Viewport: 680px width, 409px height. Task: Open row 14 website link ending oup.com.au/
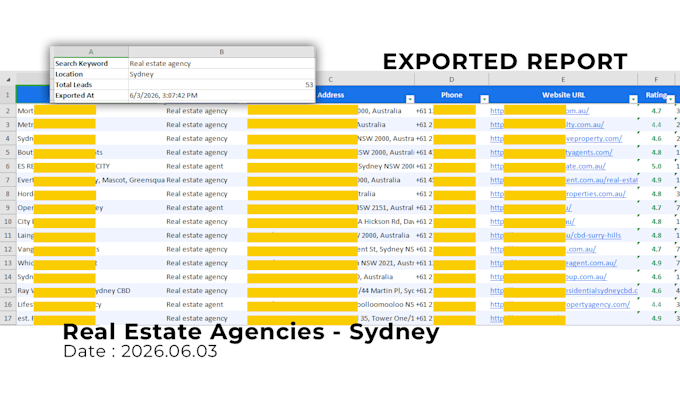tap(586, 277)
